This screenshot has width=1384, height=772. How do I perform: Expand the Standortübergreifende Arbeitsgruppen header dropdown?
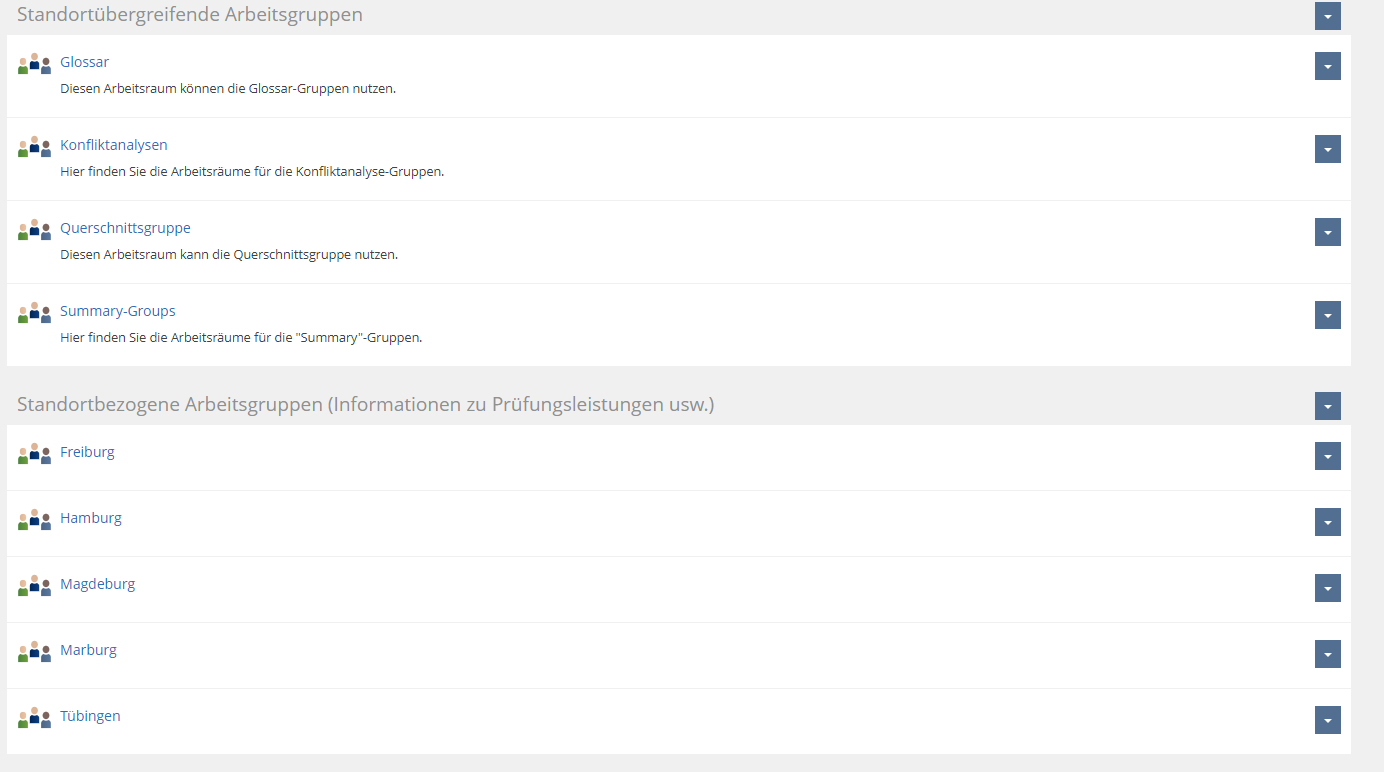1327,16
